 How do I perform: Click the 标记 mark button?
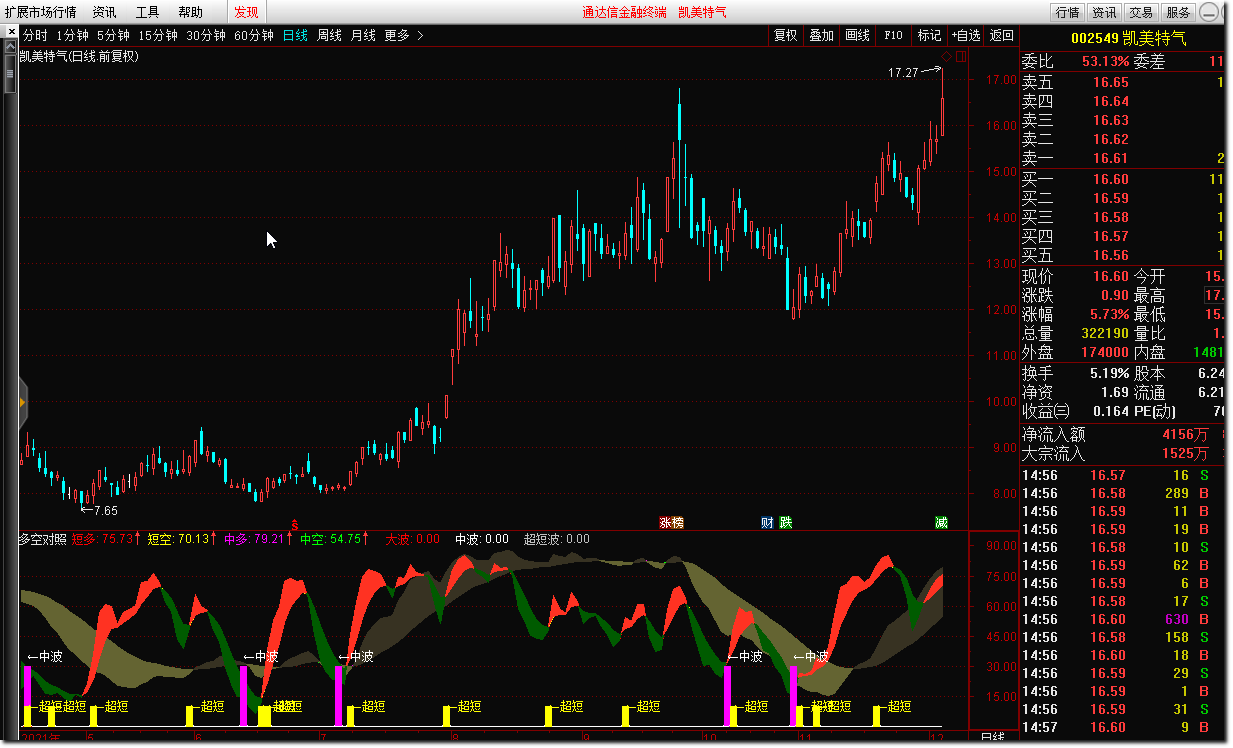coord(929,35)
